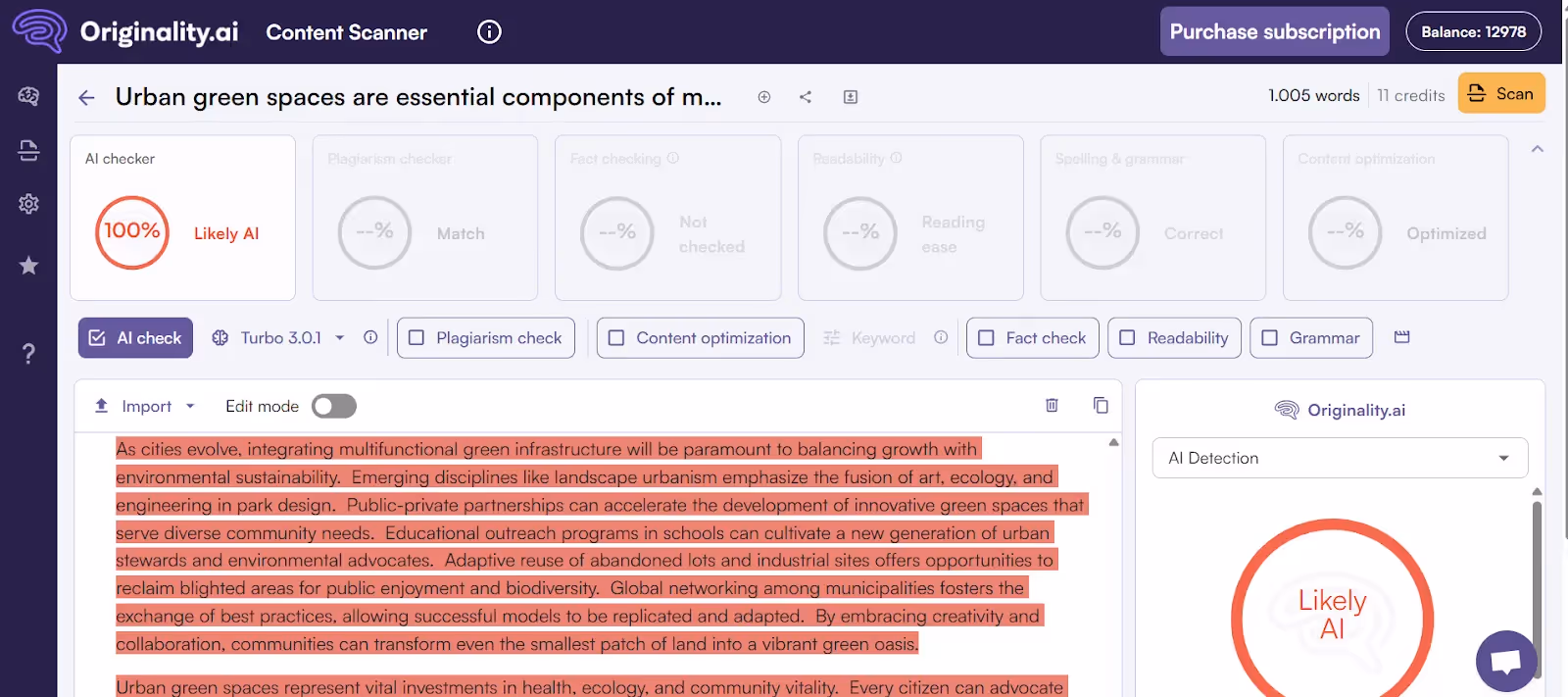1568x697 pixels.
Task: Open the Plagiarism checker card
Action: [425, 218]
